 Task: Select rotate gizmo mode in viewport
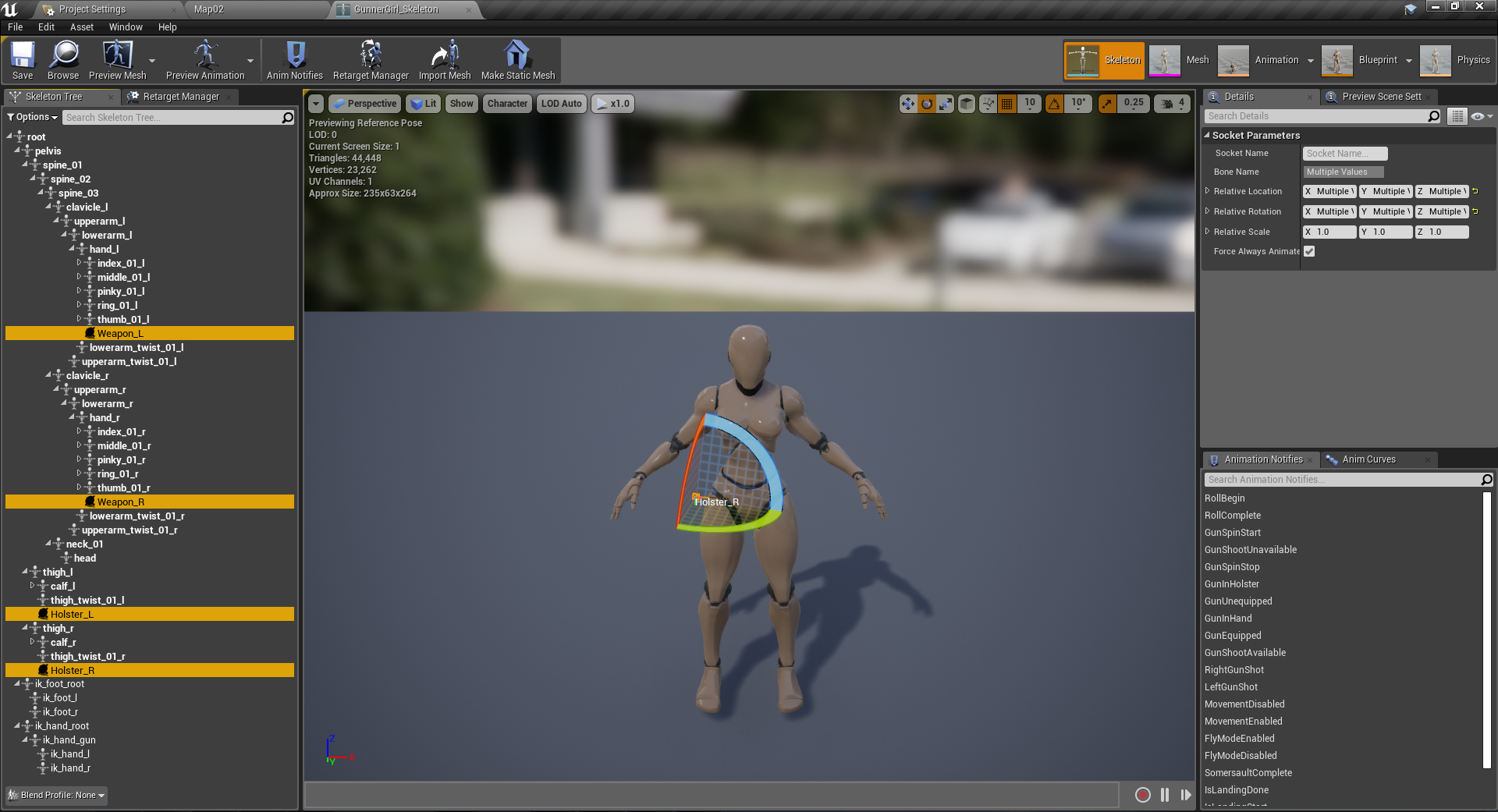(927, 104)
